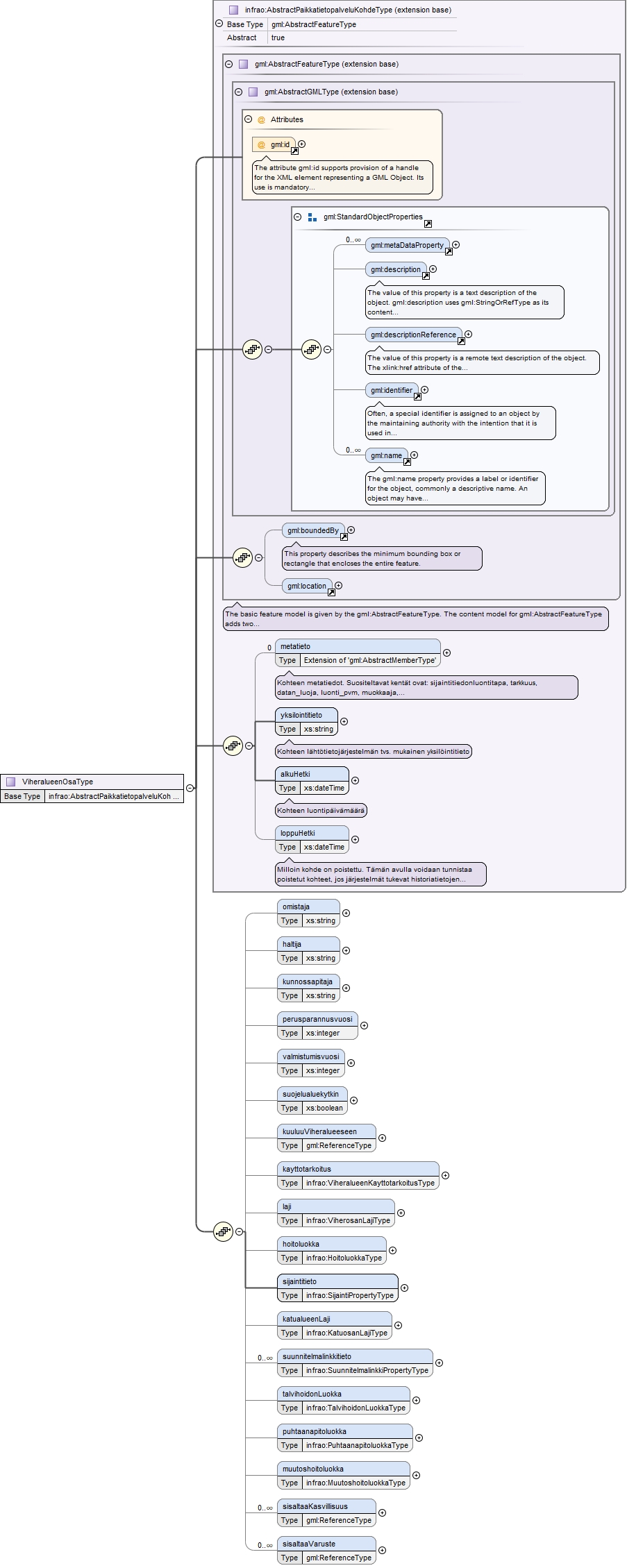Collapse gml:StandardObjectProperties group
Screen dimensions: 627x1568
[x=298, y=217]
